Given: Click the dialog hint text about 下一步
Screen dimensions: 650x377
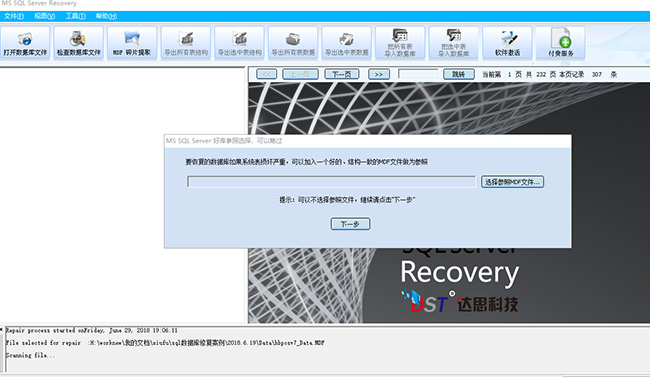Looking at the screenshot, I should coord(347,200).
